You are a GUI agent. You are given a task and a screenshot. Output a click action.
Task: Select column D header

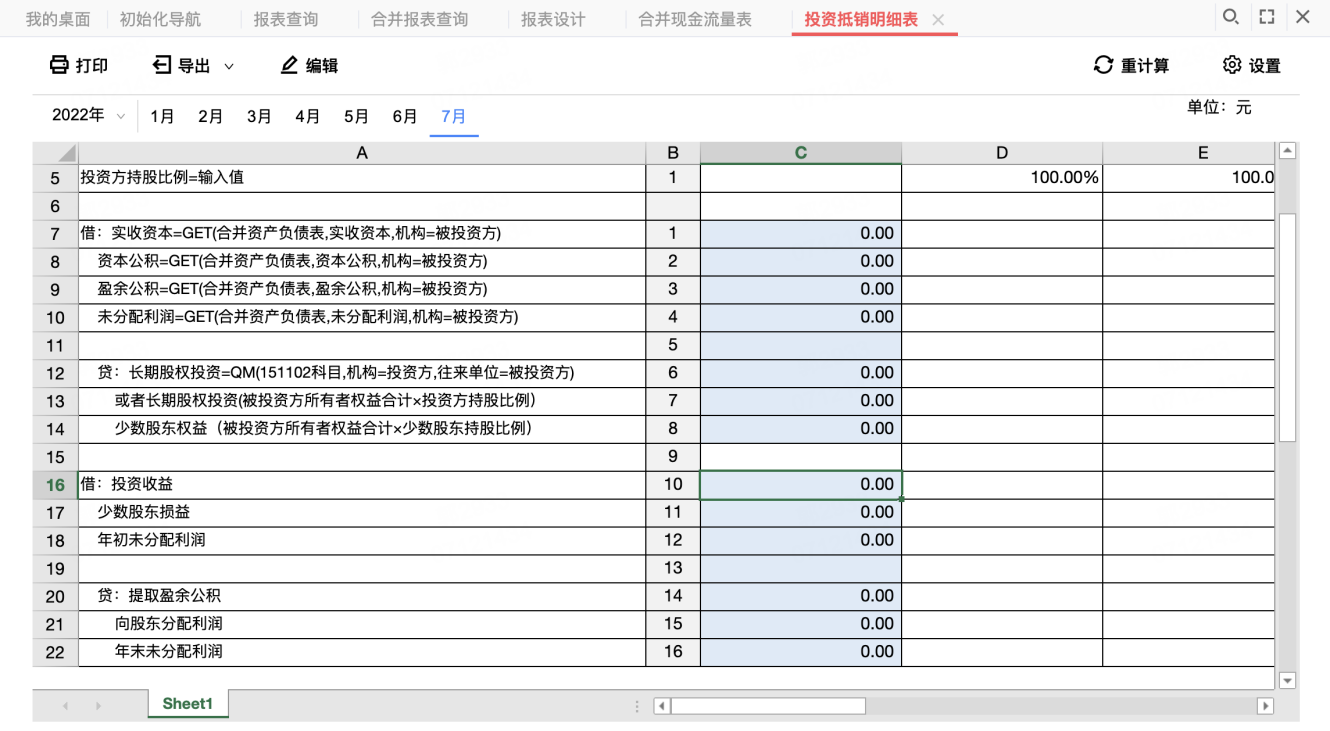(x=1002, y=153)
